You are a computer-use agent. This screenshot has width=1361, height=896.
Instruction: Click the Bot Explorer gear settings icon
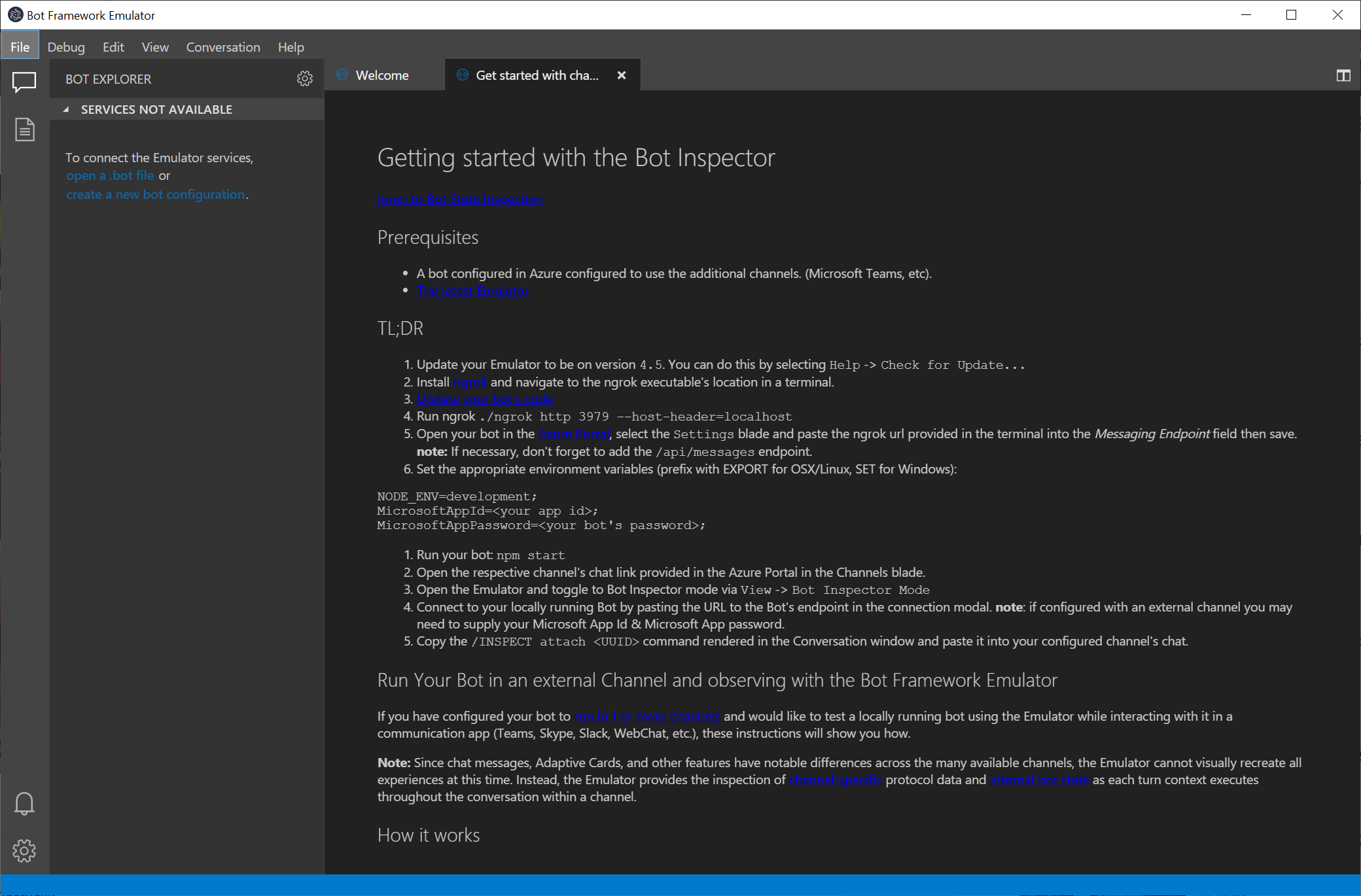point(305,78)
